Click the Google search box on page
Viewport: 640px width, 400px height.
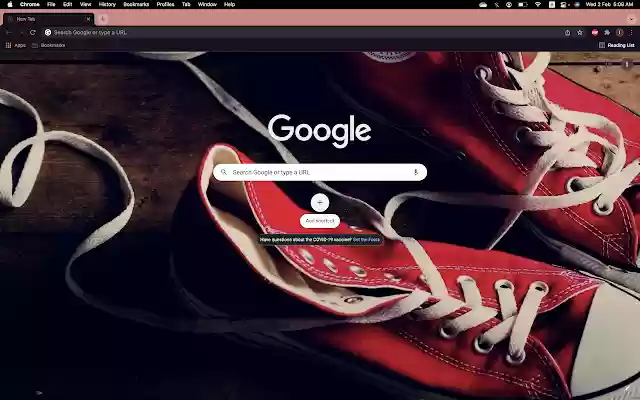coord(320,172)
